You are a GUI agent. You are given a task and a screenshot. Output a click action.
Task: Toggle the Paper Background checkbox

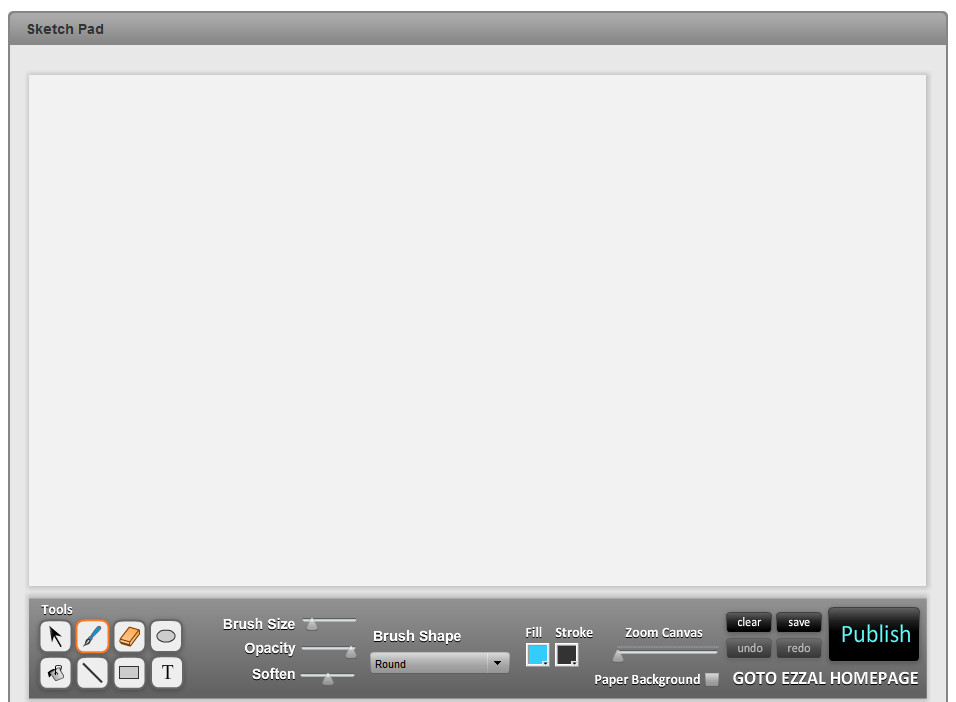click(x=712, y=679)
